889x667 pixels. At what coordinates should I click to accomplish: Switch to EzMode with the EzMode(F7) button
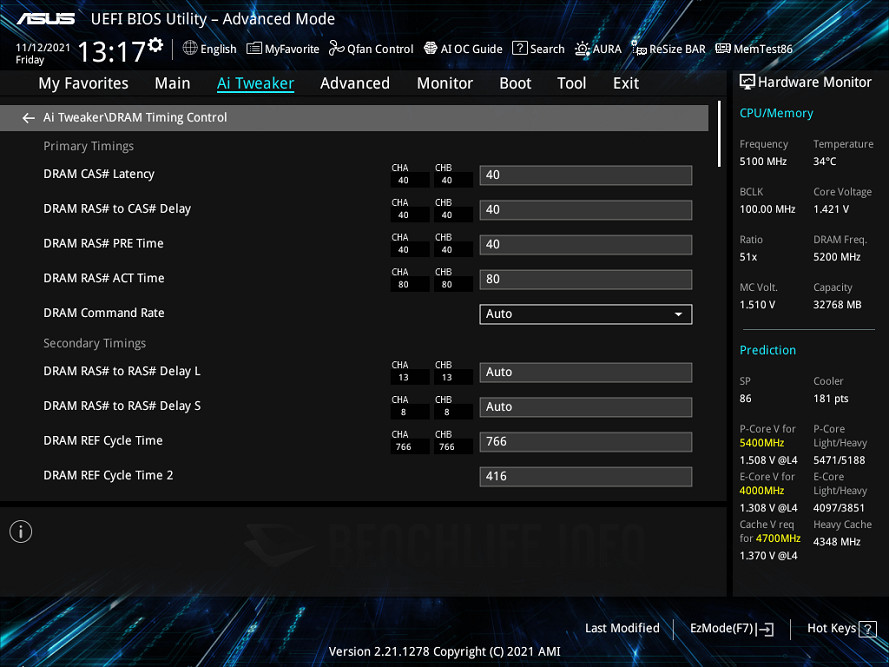coord(731,628)
